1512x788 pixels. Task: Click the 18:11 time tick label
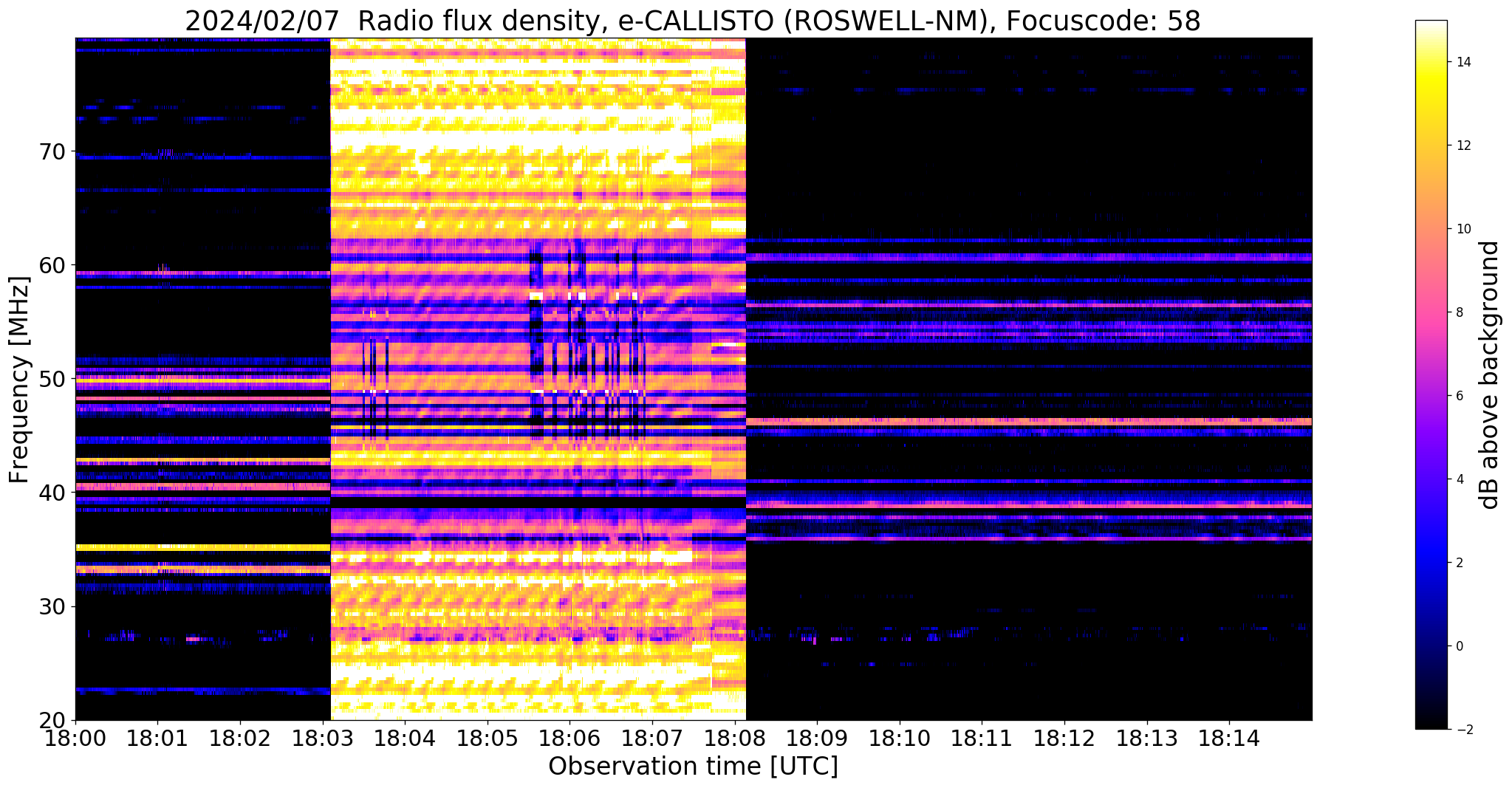click(x=982, y=738)
